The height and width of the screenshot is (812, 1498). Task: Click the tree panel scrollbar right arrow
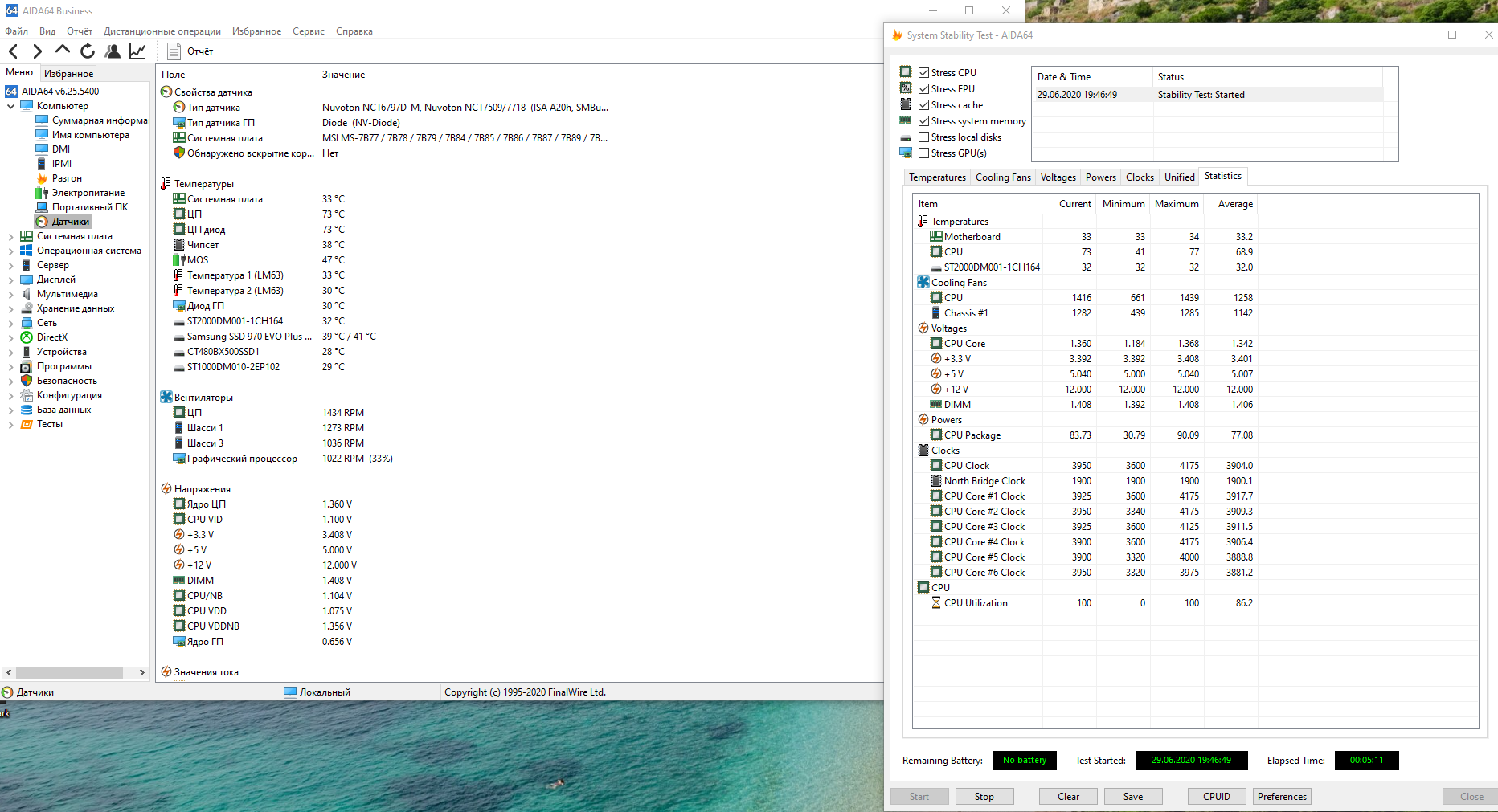(141, 673)
